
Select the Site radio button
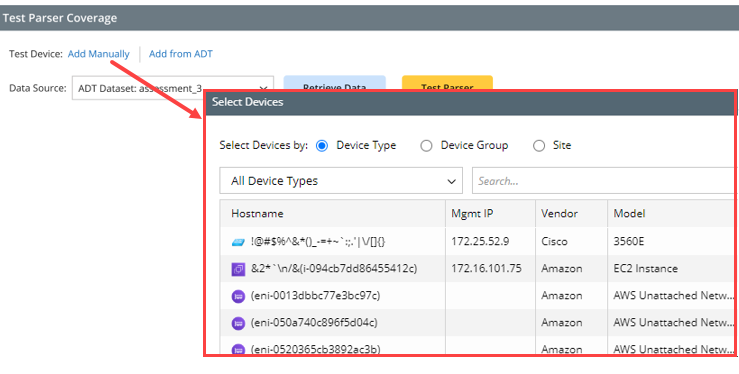(x=539, y=146)
